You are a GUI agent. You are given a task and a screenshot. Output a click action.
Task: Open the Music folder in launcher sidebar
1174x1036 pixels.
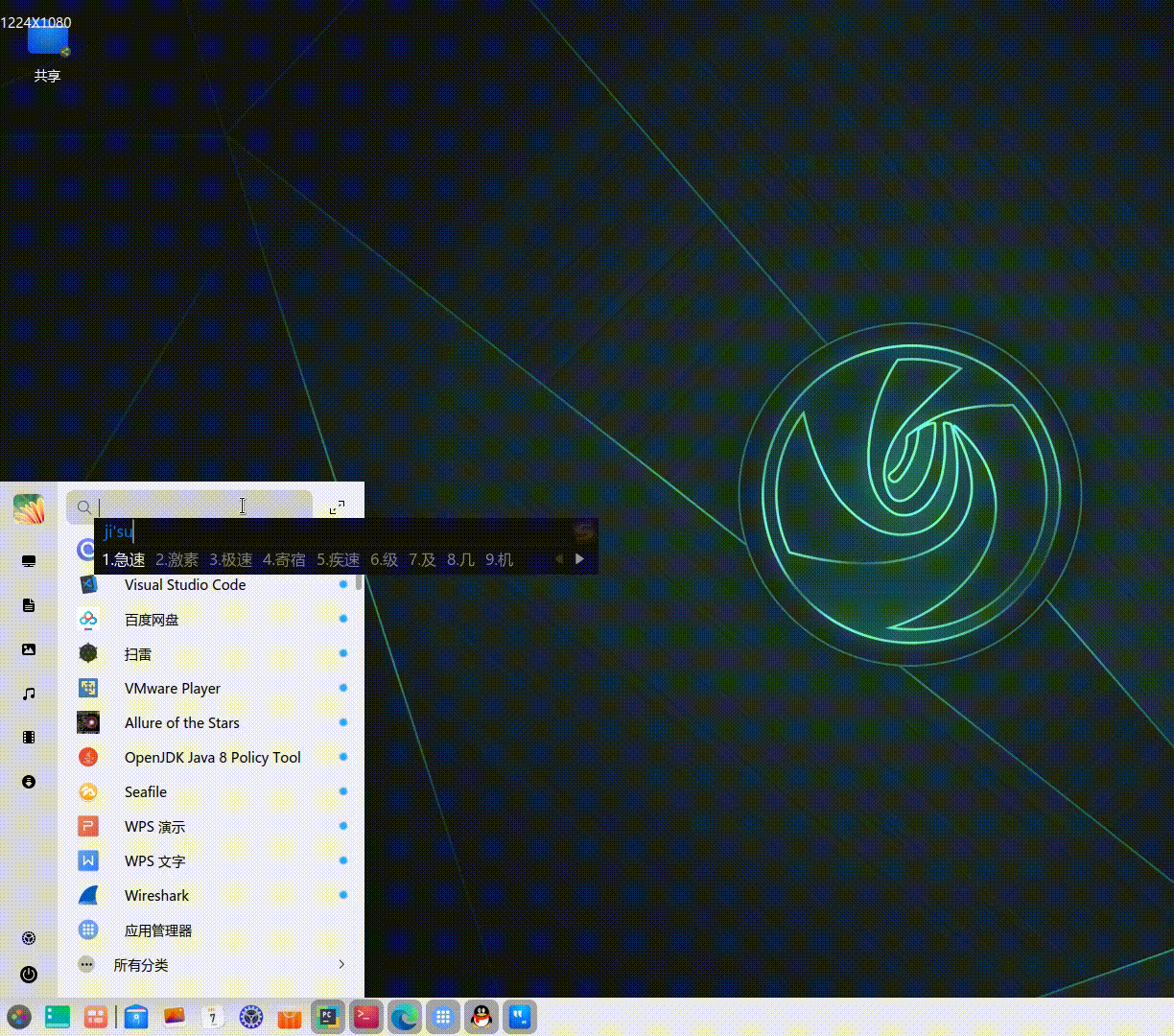click(29, 694)
